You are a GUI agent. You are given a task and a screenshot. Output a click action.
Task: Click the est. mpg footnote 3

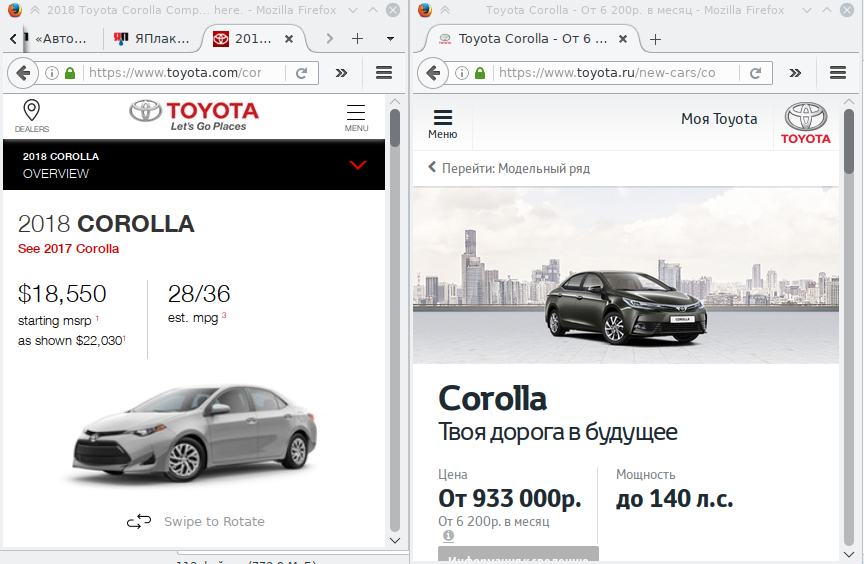tap(224, 316)
